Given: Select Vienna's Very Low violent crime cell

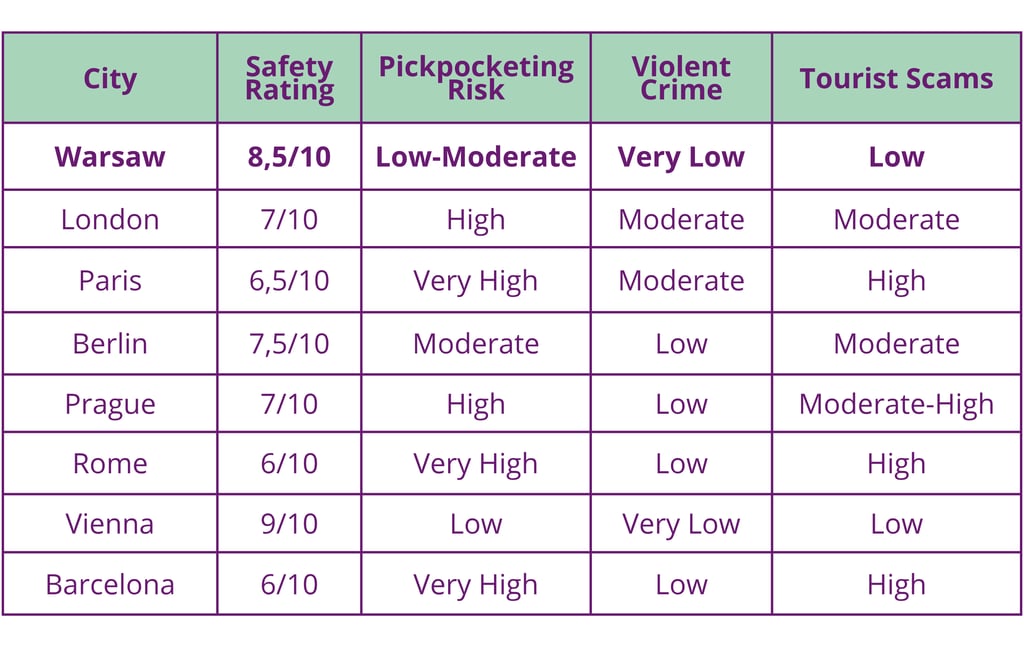Looking at the screenshot, I should pyautogui.click(x=681, y=524).
